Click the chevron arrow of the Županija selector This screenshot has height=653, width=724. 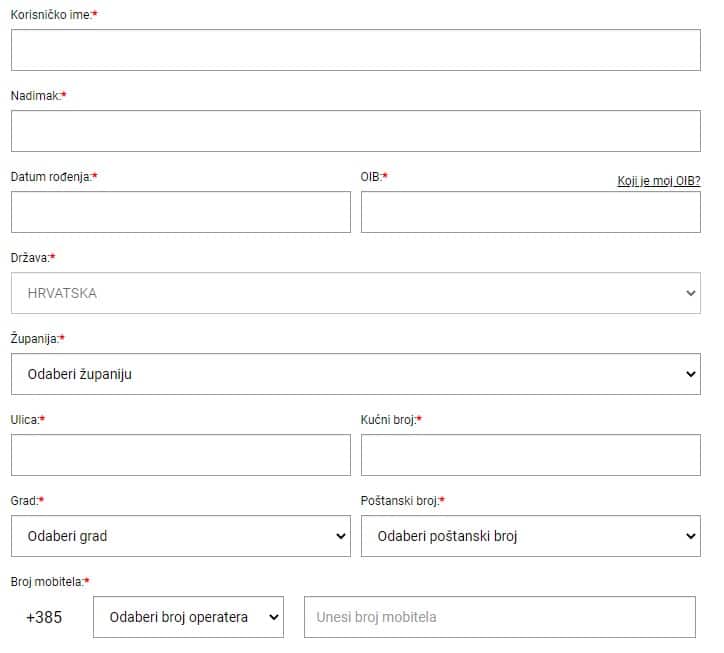tap(691, 374)
